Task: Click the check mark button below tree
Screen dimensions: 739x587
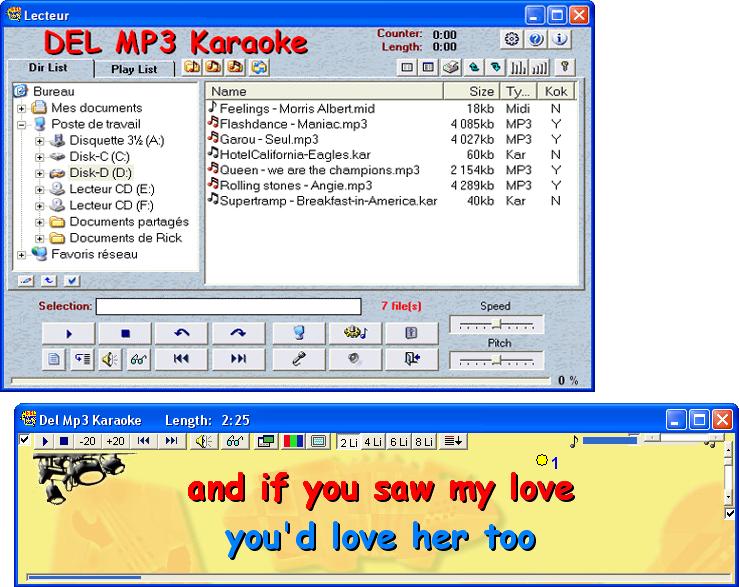Action: click(72, 281)
